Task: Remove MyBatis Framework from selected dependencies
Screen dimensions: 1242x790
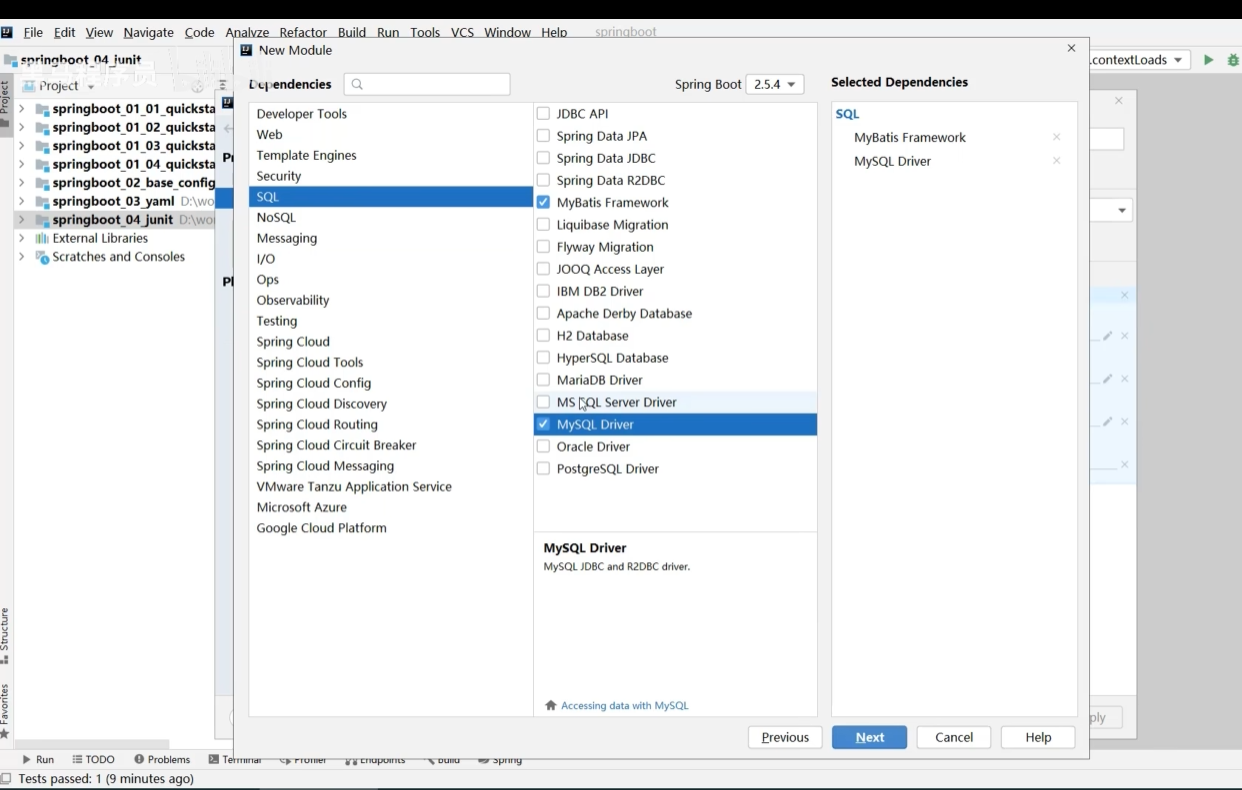Action: click(1056, 137)
